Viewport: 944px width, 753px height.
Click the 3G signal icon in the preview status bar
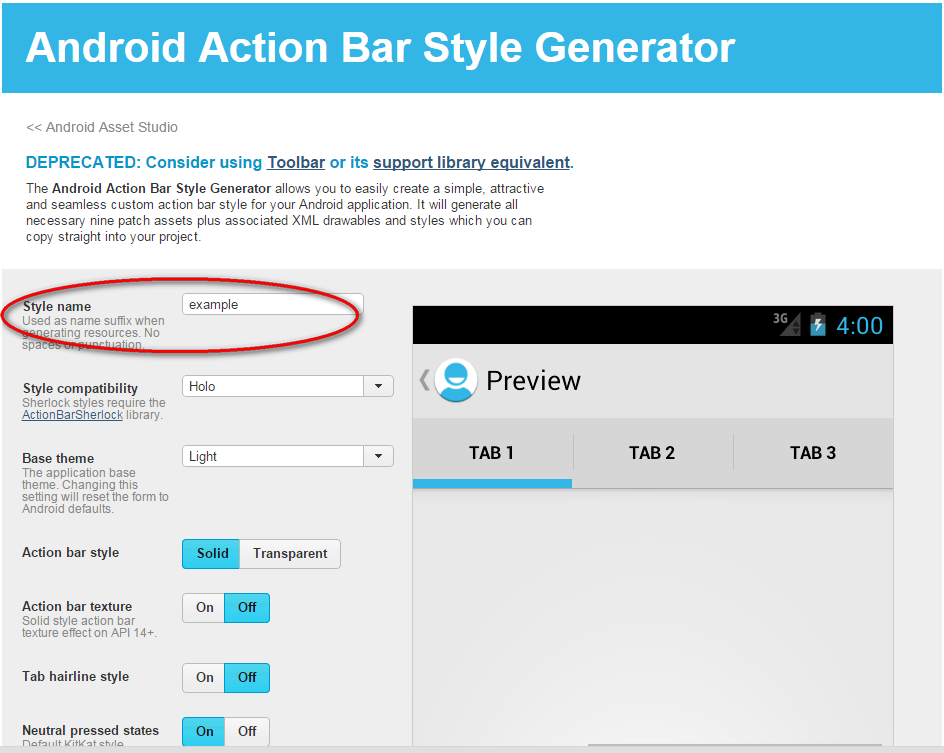787,324
